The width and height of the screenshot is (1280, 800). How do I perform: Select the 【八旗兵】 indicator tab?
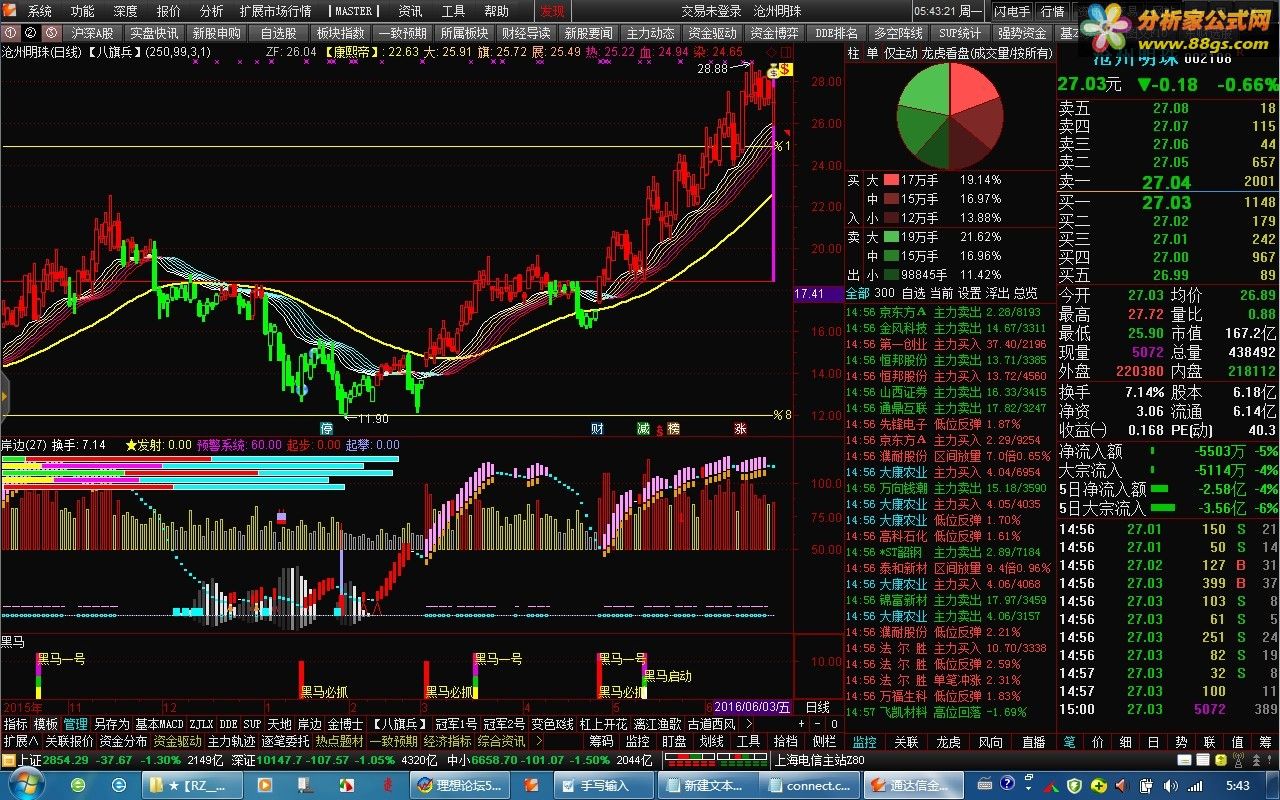[398, 724]
